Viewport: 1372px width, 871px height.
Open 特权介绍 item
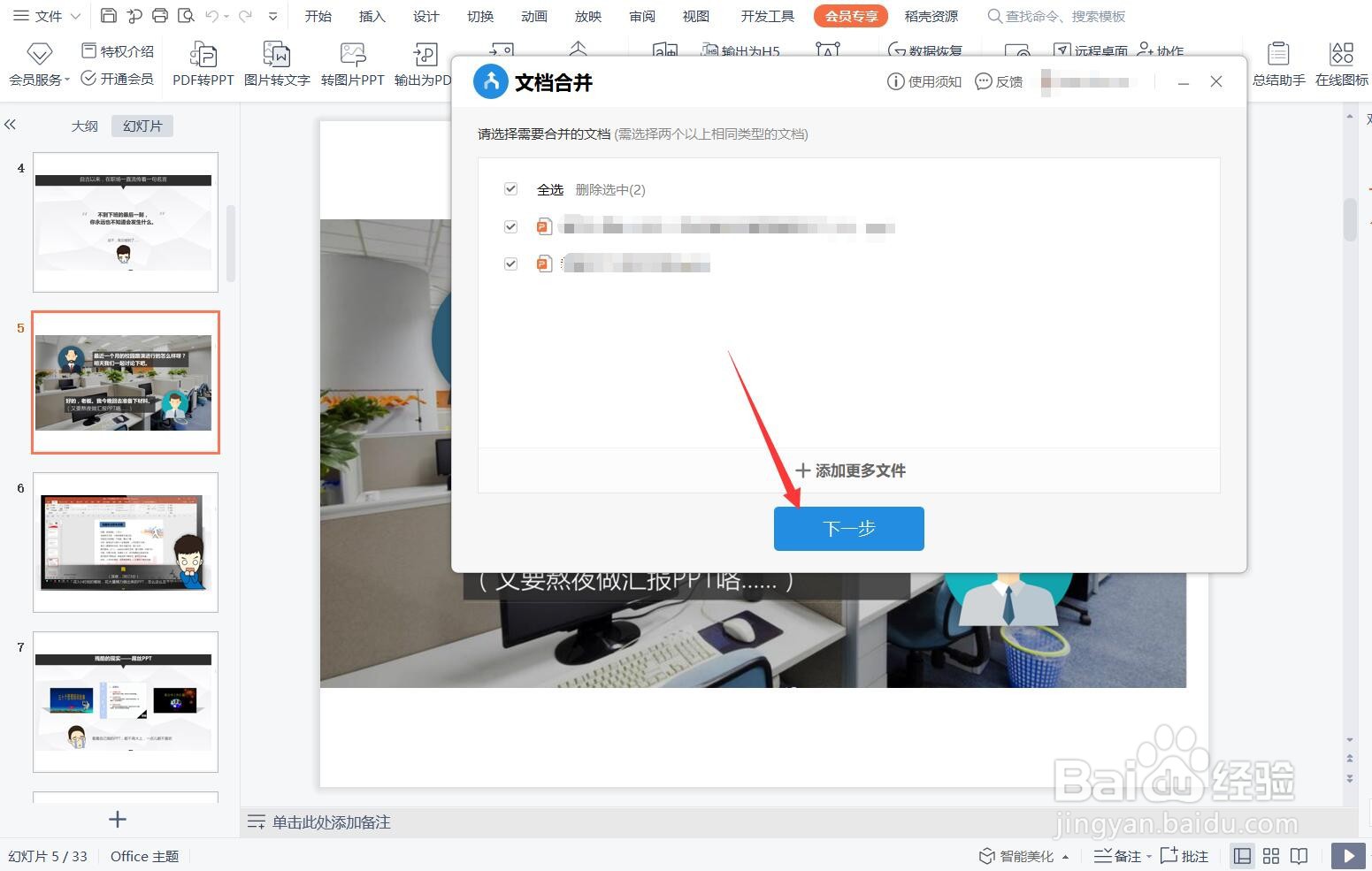click(x=118, y=51)
